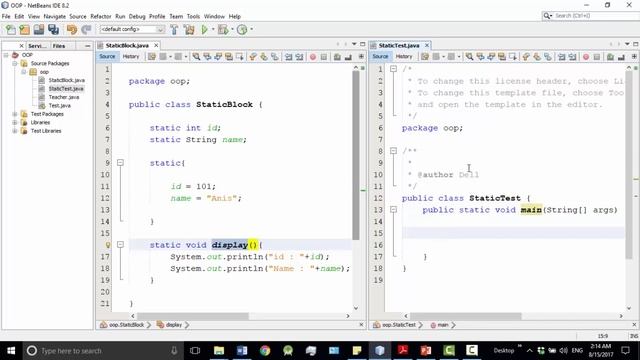Collapse the main method fold at line 13
The width and height of the screenshot is (640, 360).
point(393,210)
